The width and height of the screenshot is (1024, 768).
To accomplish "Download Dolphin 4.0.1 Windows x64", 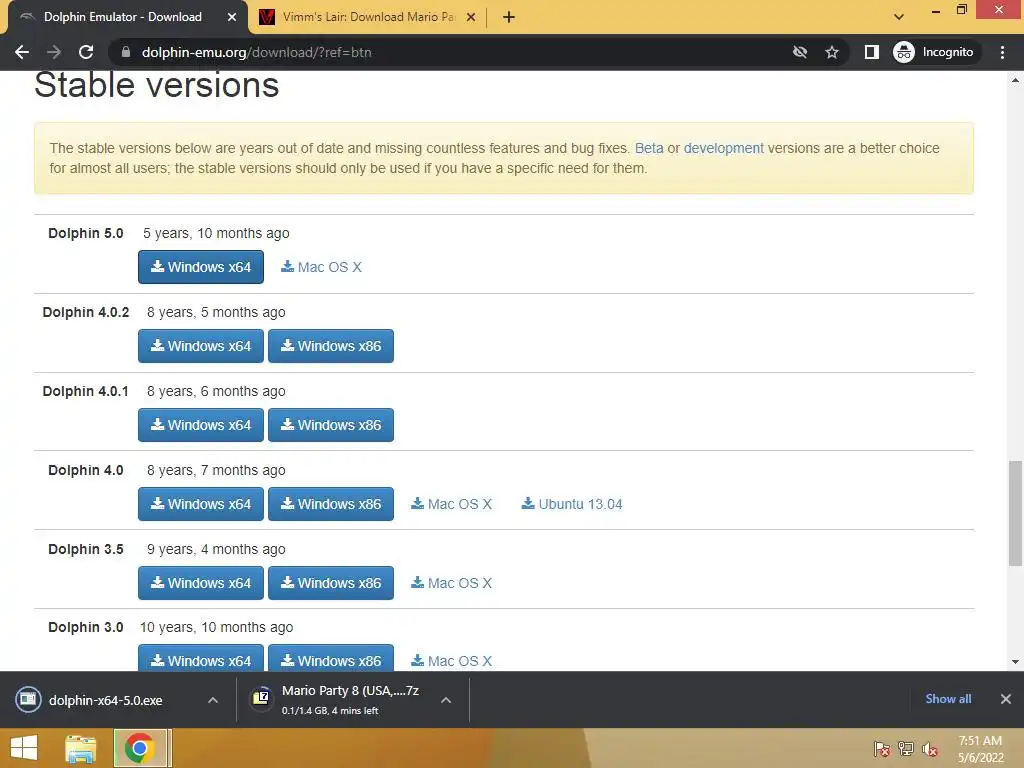I will point(200,425).
